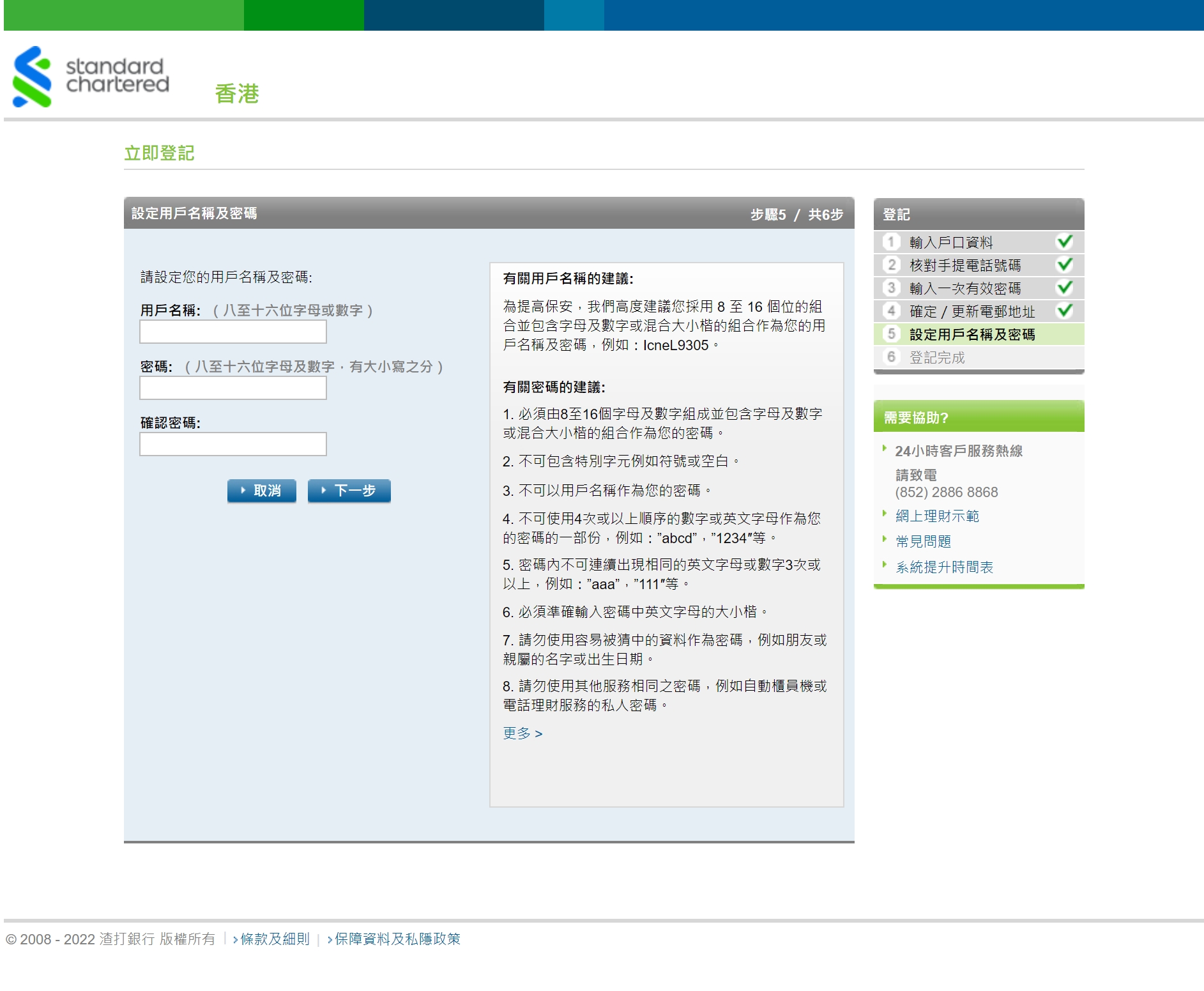Image resolution: width=1204 pixels, height=991 pixels.
Task: Focus the 用戶名稱 username input field
Action: point(233,332)
